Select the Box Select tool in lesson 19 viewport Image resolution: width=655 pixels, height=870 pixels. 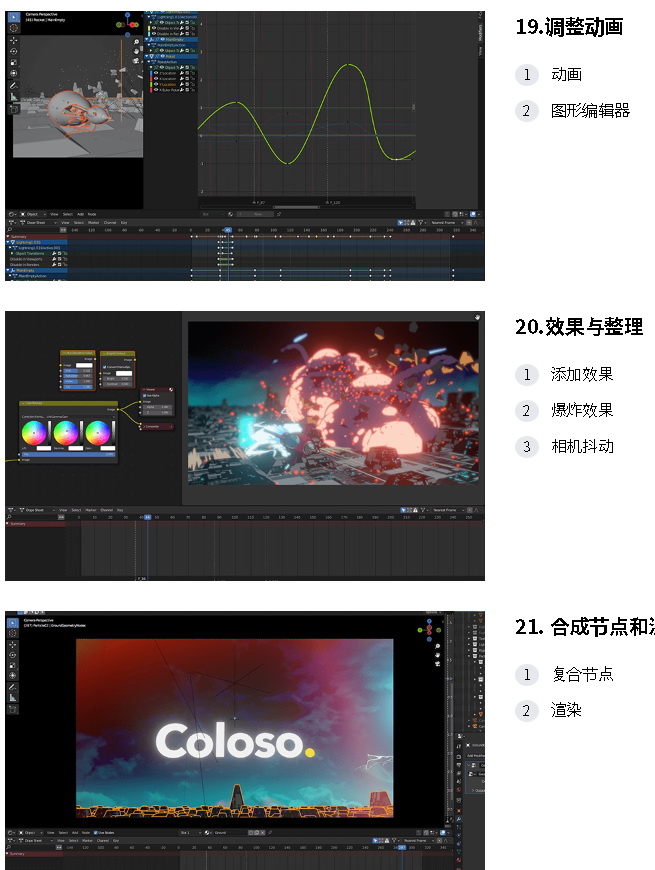pos(13,17)
